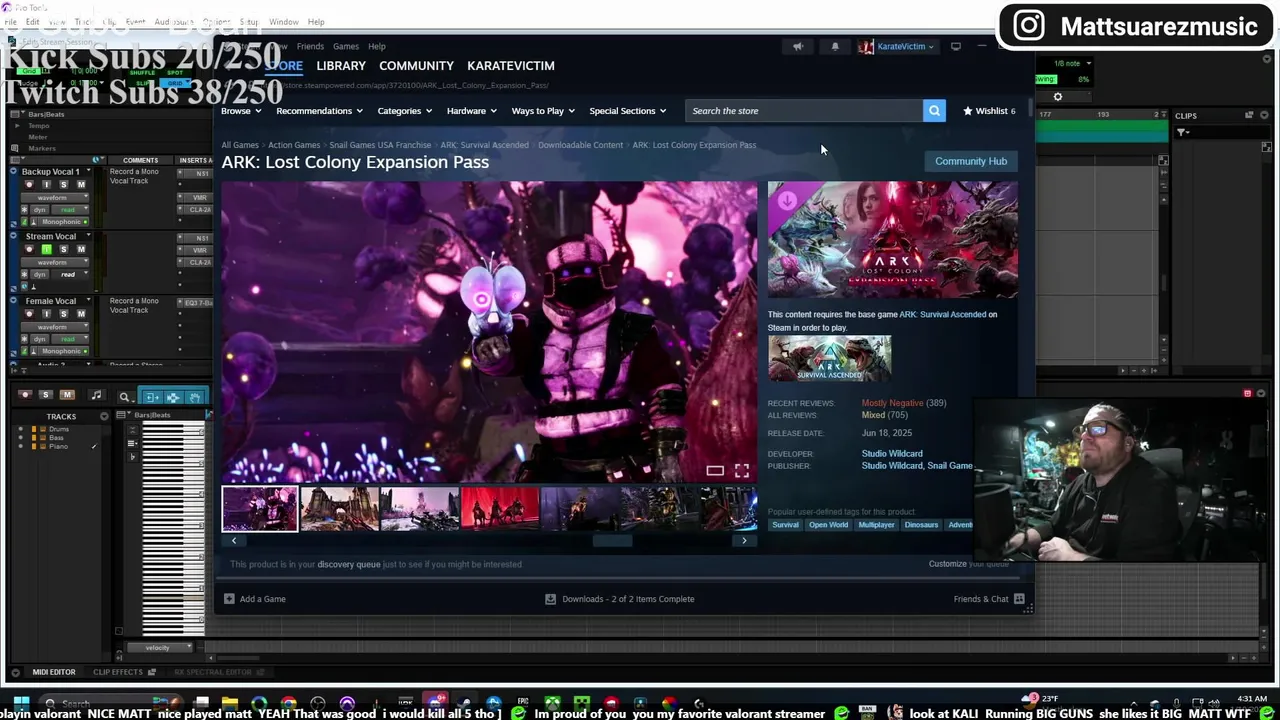The image size is (1280, 720).
Task: Click the store search magnifier button
Action: click(934, 111)
